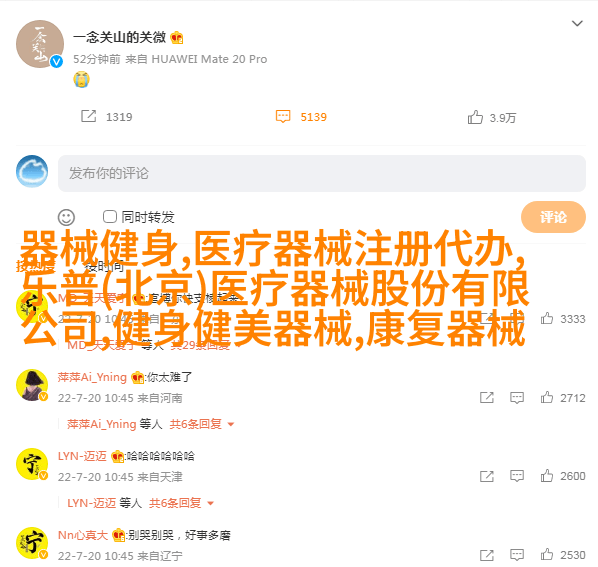598x567 pixels.
Task: Like the comment with 3333 likes
Action: click(547, 318)
